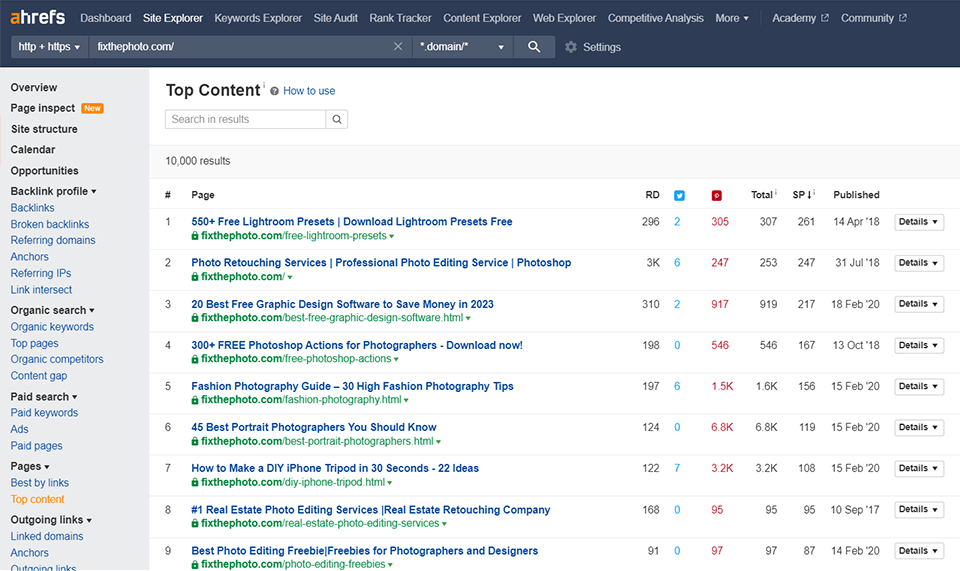
Task: Open Details dropdown for Photo Retouching Services row
Action: (x=918, y=263)
